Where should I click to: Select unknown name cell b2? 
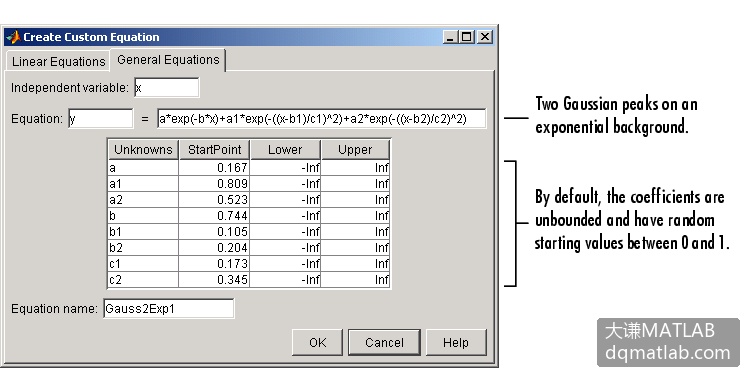[143, 248]
